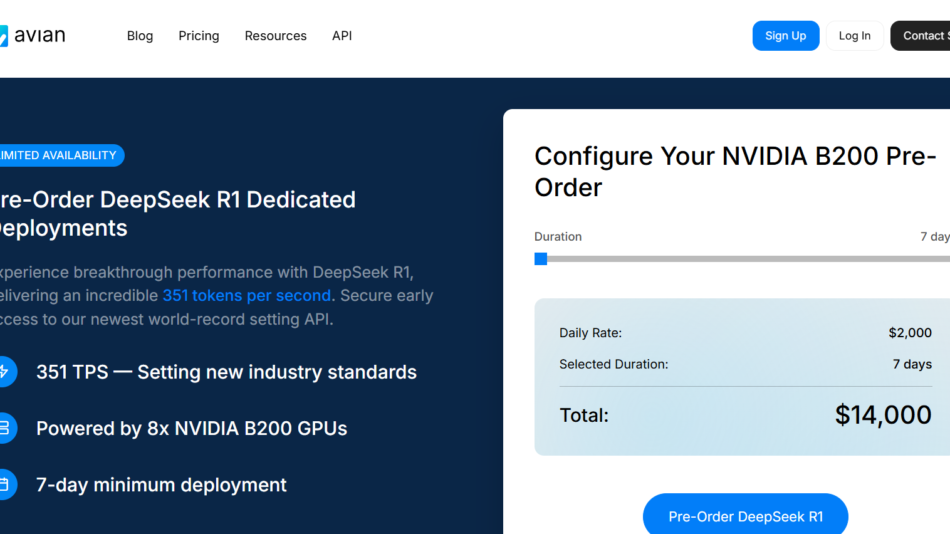Click the server icon beside NVIDIA B200 GPUs
The image size is (950, 534).
(x=5, y=428)
